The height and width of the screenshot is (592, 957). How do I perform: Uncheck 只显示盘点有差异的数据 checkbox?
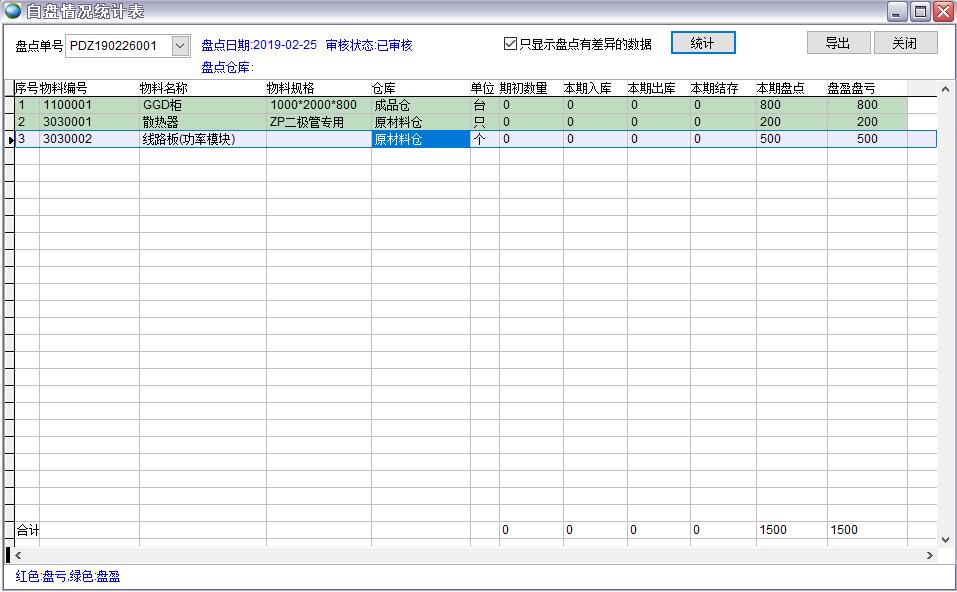point(510,44)
